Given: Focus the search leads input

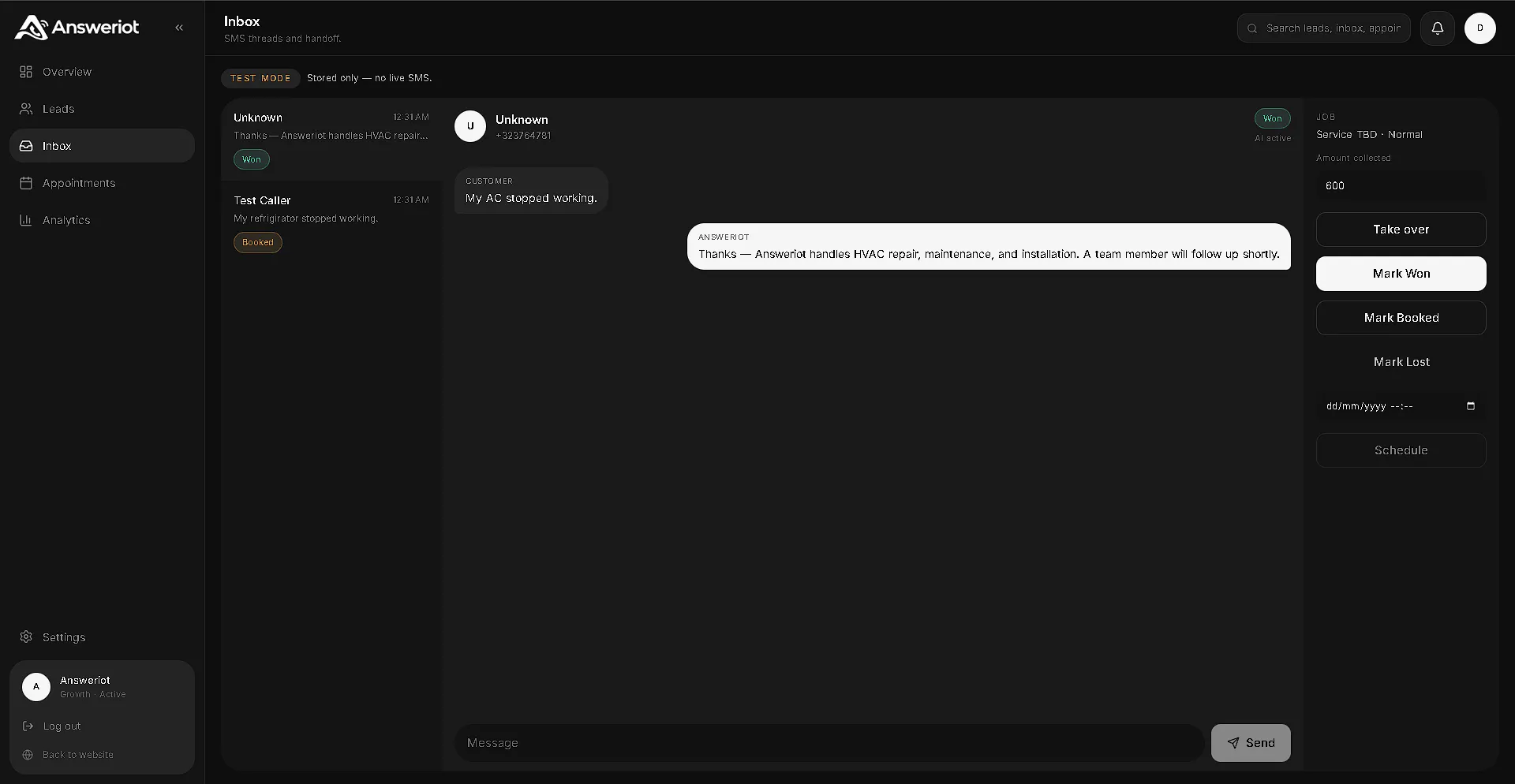Looking at the screenshot, I should 1324,28.
